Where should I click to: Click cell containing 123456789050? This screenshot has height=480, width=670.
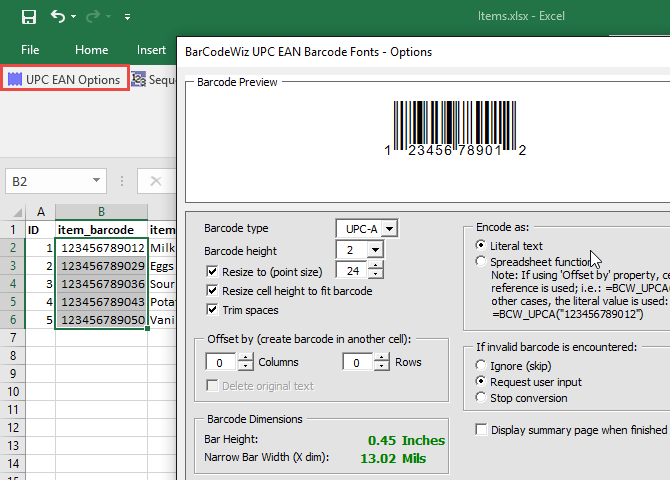click(x=102, y=320)
